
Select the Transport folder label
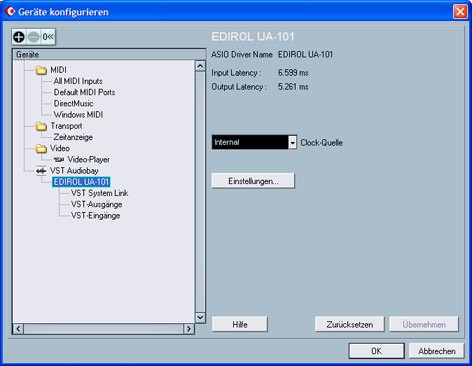click(66, 126)
